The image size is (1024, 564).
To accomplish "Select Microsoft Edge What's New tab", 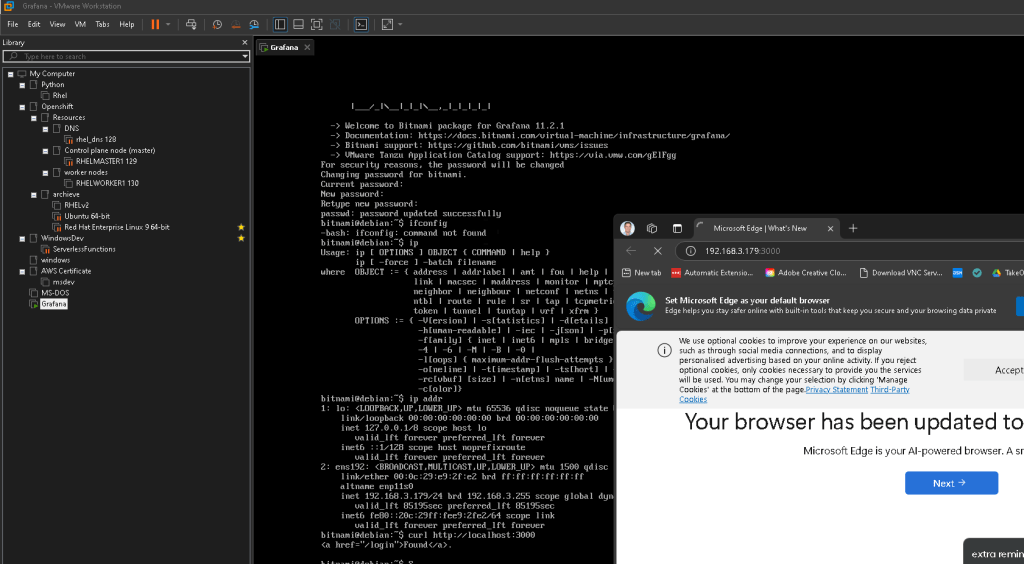I will point(760,228).
